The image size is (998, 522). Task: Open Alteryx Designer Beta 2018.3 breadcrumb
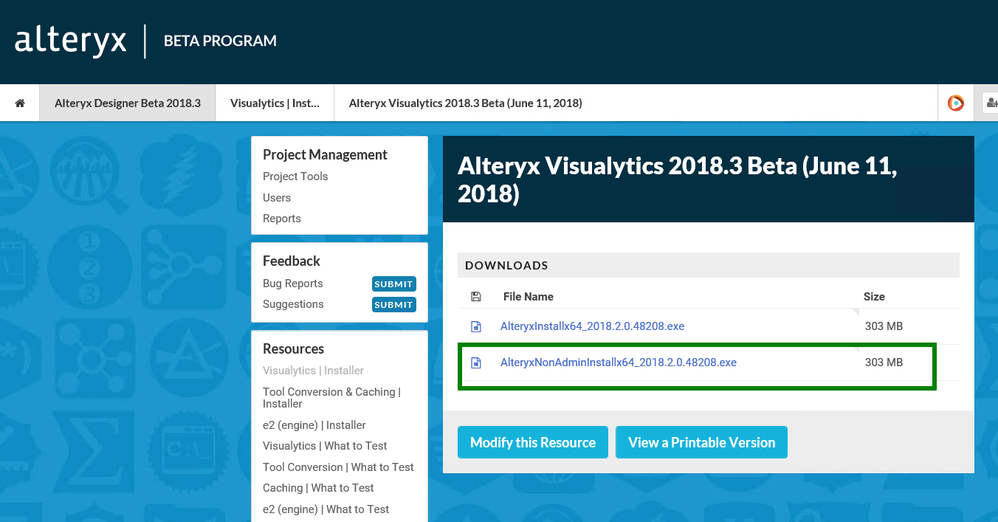[x=127, y=103]
